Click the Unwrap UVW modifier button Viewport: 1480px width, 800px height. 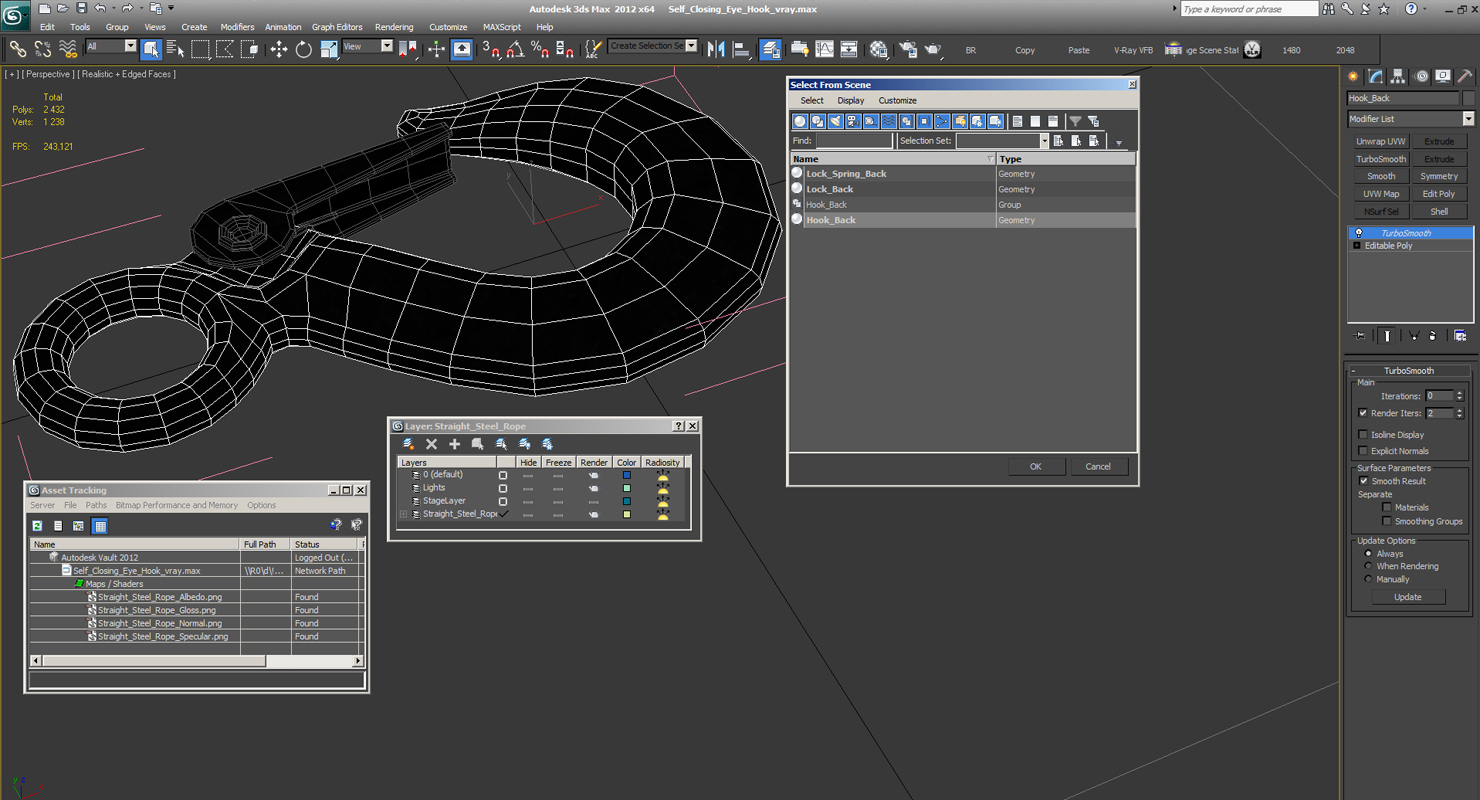pyautogui.click(x=1381, y=142)
